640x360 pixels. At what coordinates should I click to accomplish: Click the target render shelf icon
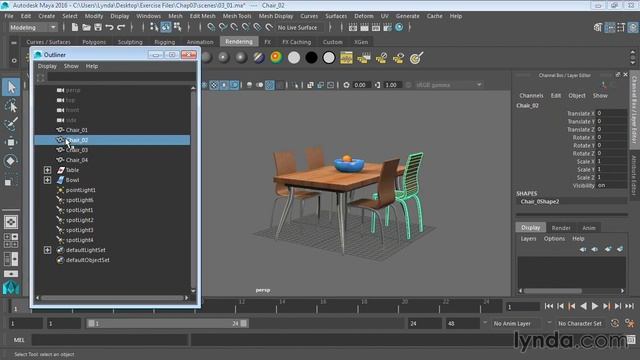coord(416,58)
